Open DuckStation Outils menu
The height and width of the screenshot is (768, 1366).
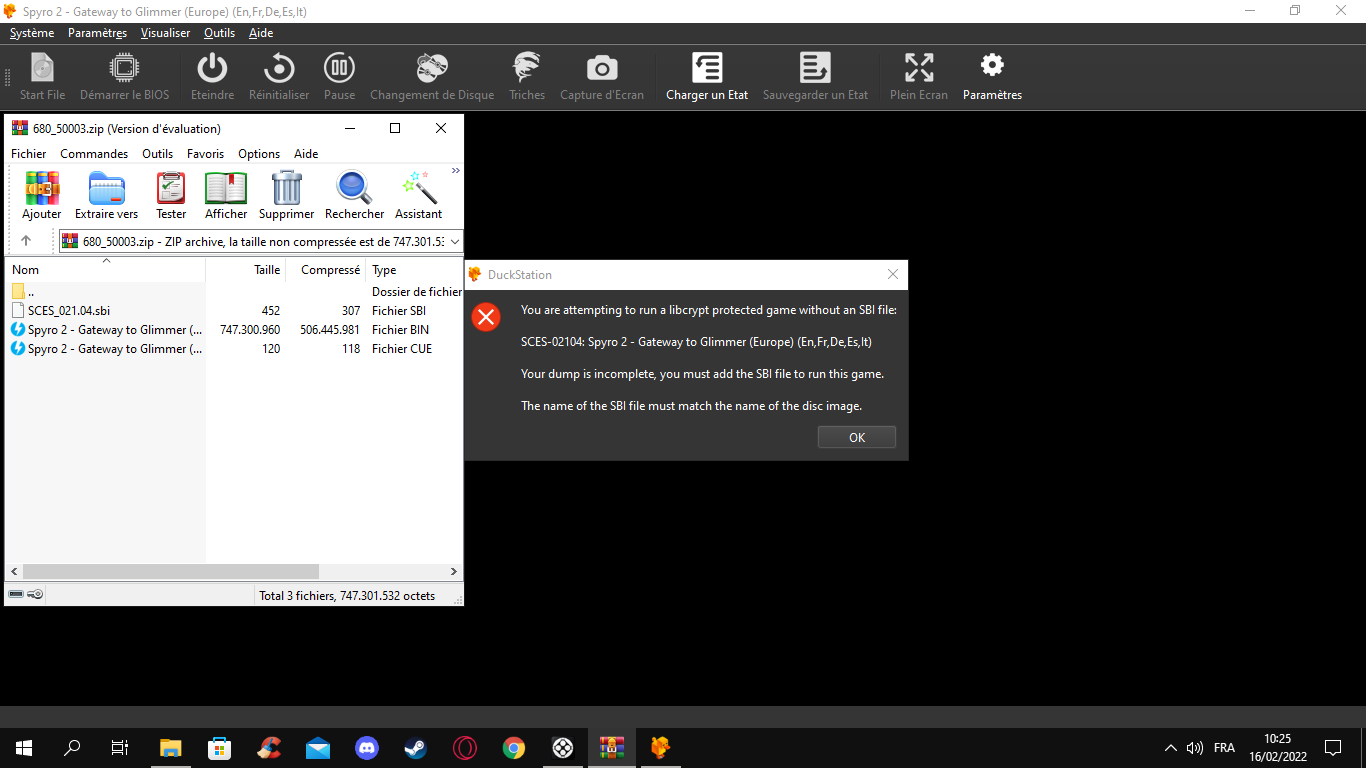coord(219,33)
